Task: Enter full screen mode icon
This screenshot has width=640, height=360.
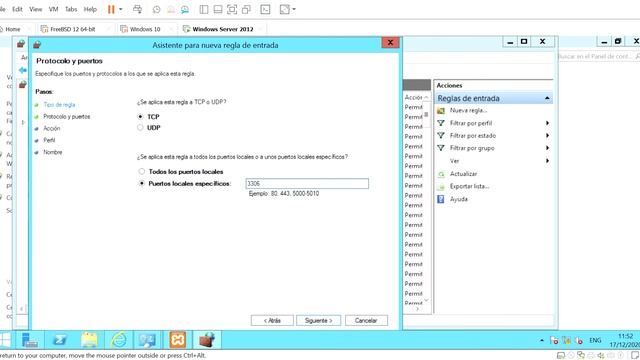Action: [x=232, y=9]
